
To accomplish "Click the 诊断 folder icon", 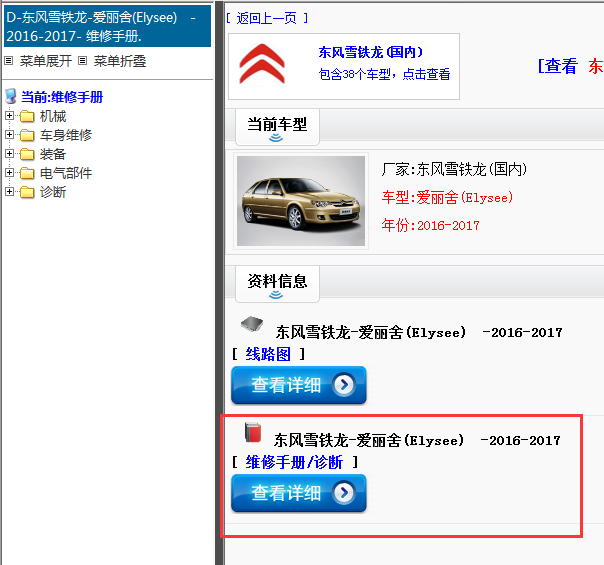I will [27, 192].
